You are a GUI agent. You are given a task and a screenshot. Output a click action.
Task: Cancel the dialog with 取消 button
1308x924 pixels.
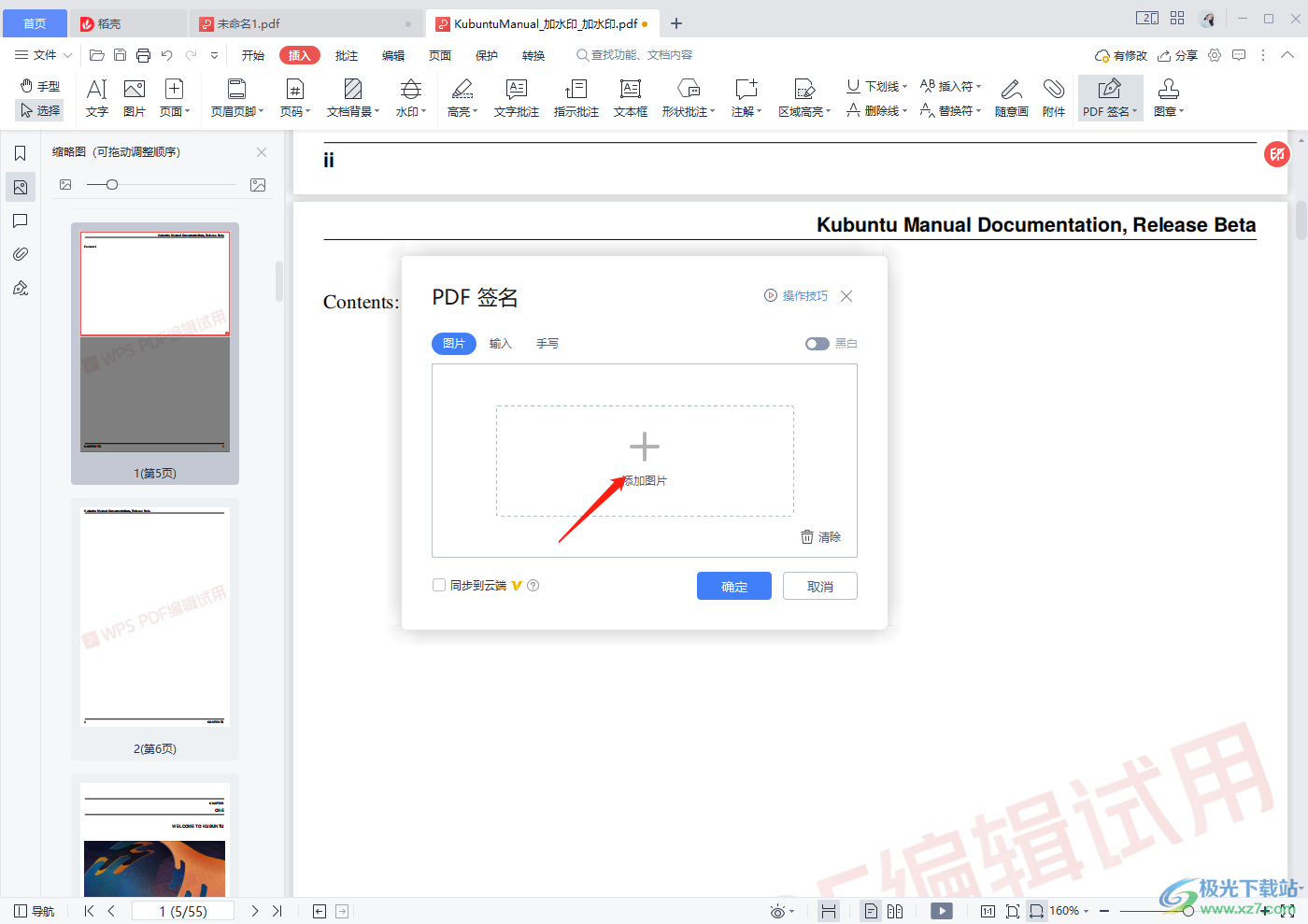click(x=820, y=586)
